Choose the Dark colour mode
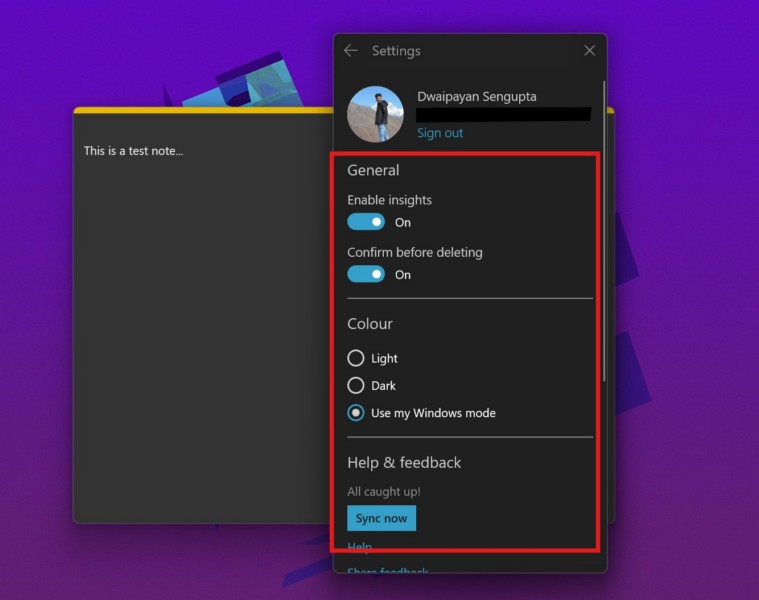 pyautogui.click(x=356, y=385)
